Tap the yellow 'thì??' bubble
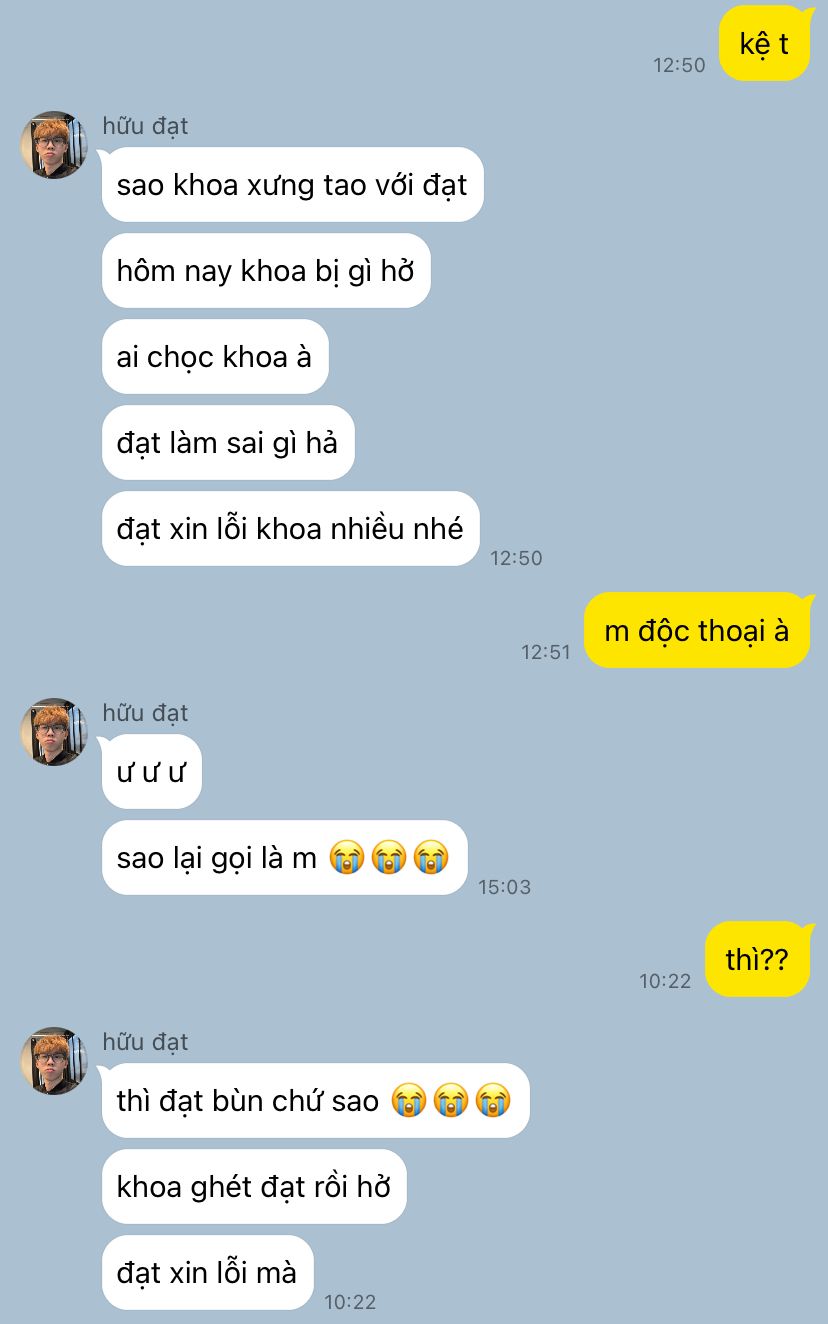 point(757,959)
